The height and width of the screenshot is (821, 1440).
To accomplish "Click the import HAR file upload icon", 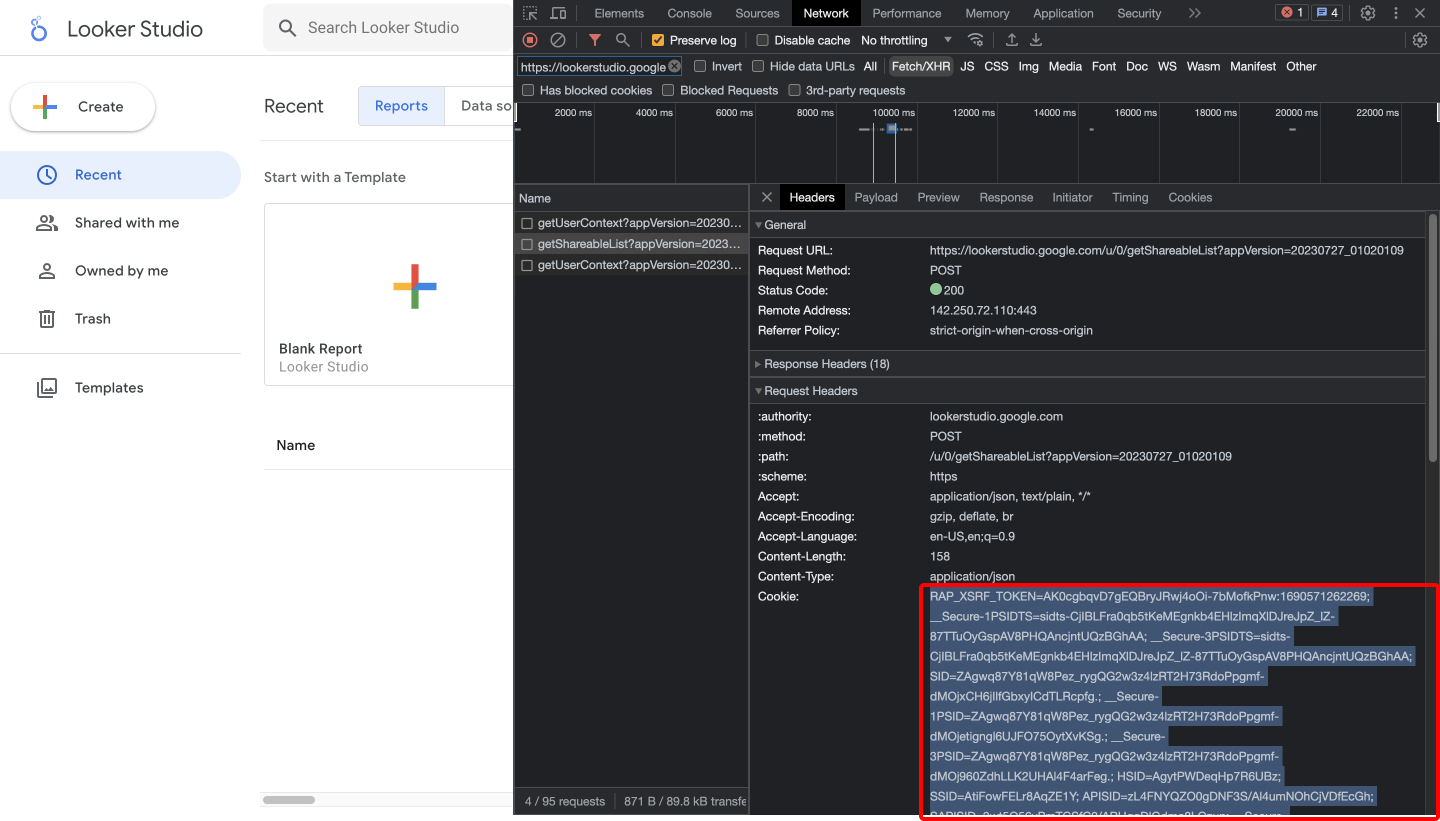I will (1012, 40).
